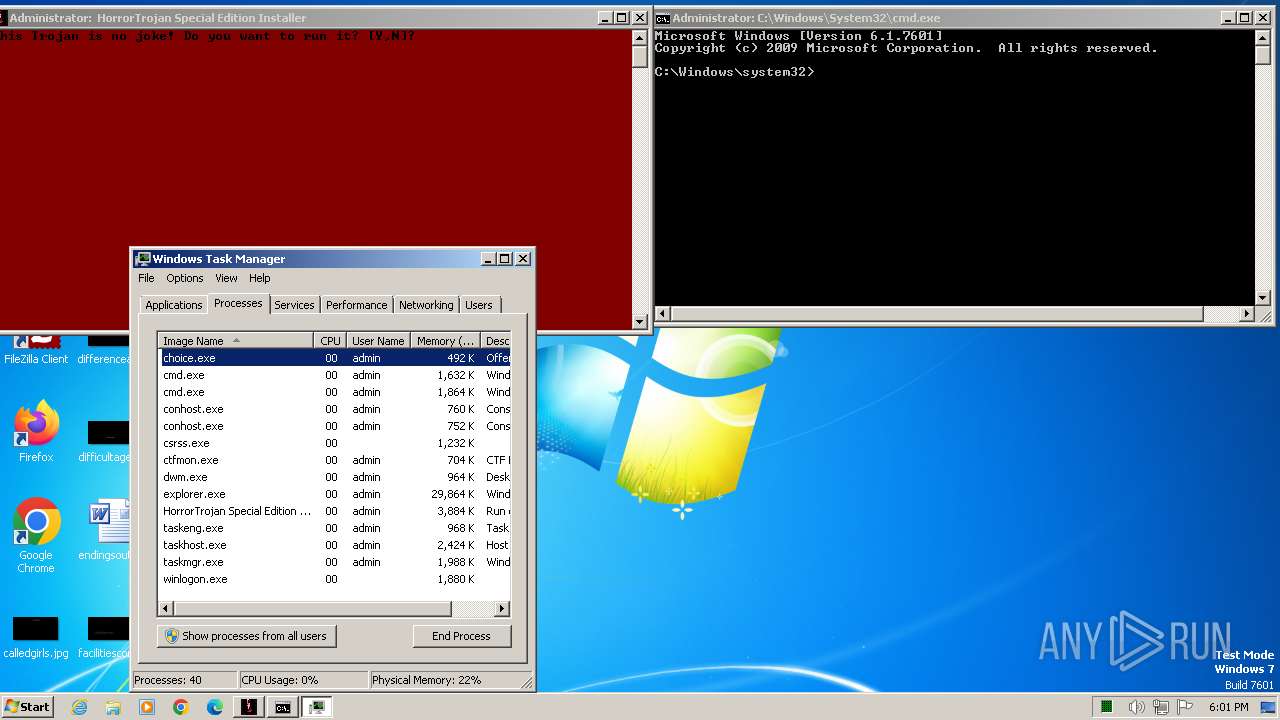Select the choice.exe process row
Image resolution: width=1280 pixels, height=720 pixels.
click(335, 358)
